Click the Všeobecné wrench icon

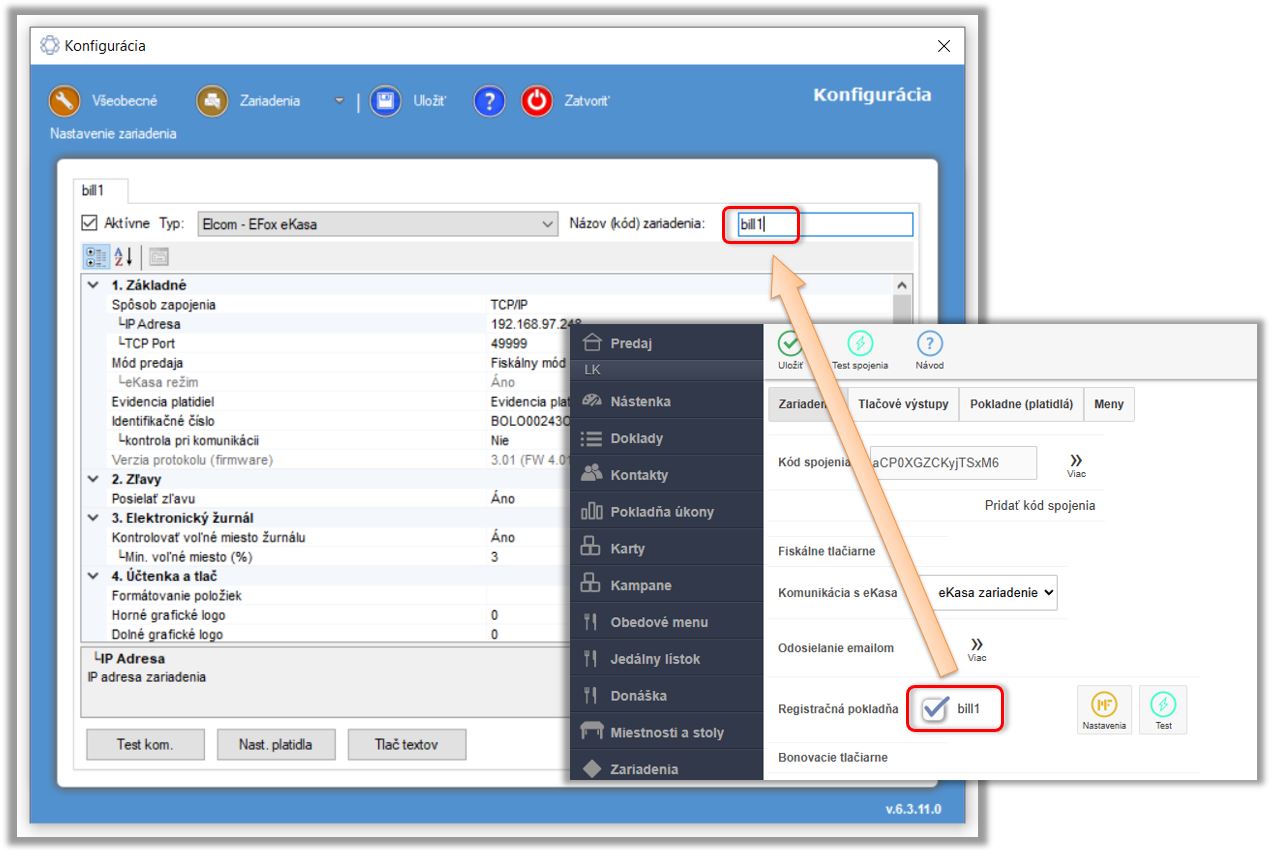click(x=65, y=101)
